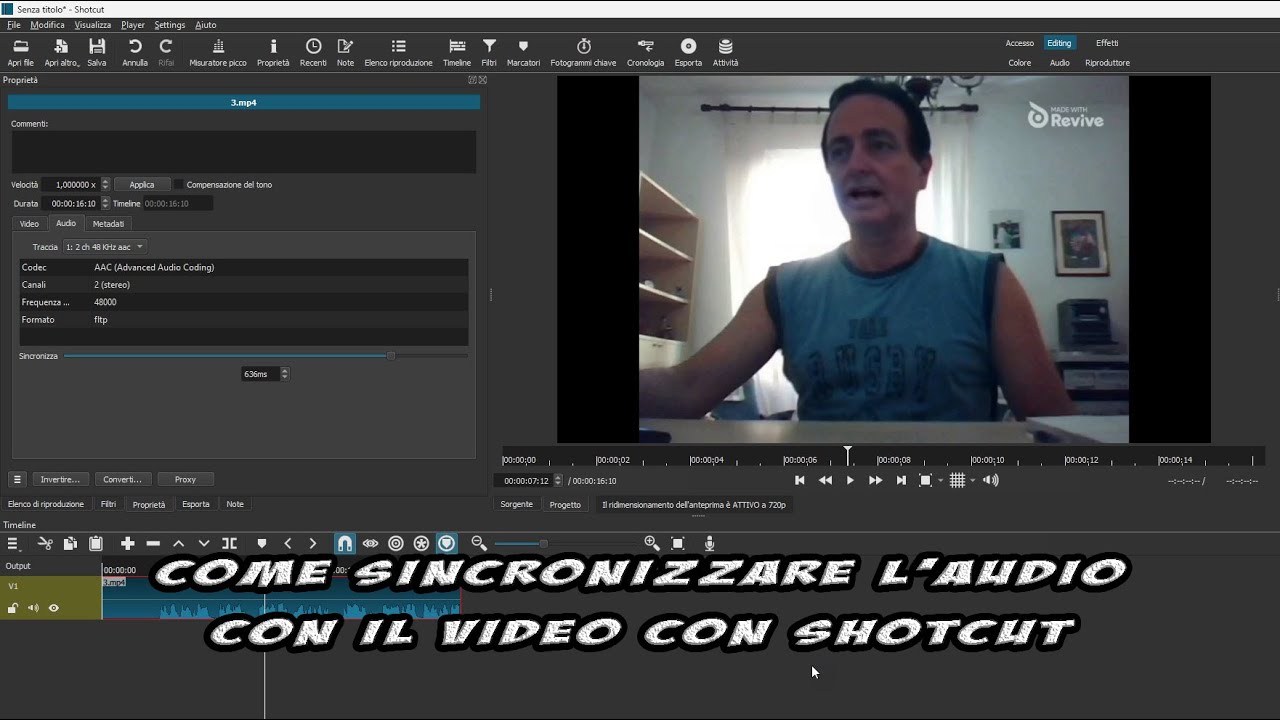Image resolution: width=1280 pixels, height=720 pixels.
Task: Open the player volume control
Action: tap(990, 480)
